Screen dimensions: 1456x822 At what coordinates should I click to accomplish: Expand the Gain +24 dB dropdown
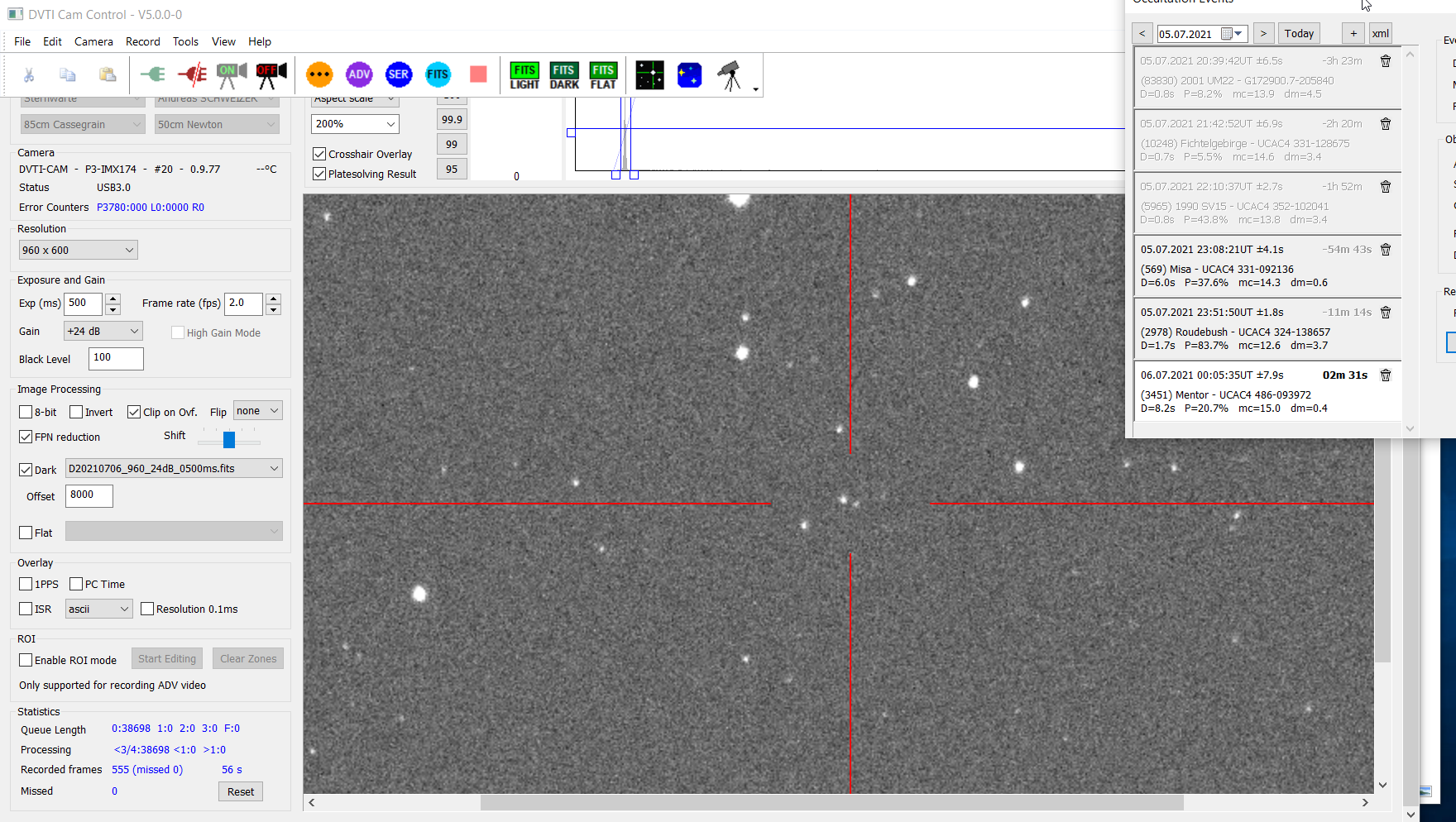[x=103, y=331]
